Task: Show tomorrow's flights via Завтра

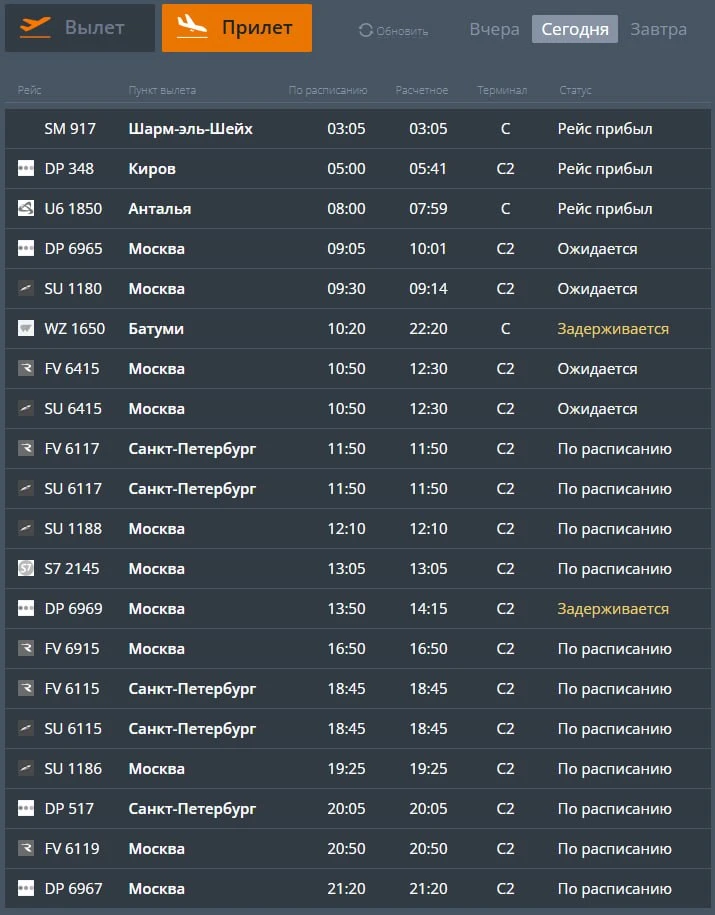Action: click(x=658, y=29)
